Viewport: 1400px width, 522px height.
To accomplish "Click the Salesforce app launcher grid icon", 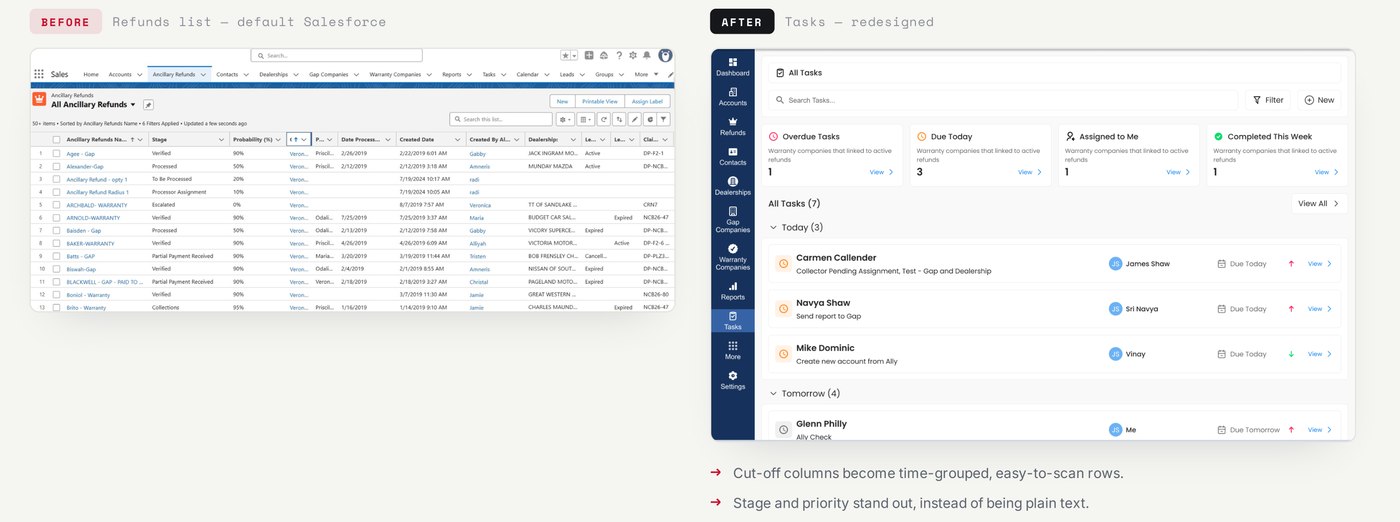I will pyautogui.click(x=39, y=74).
